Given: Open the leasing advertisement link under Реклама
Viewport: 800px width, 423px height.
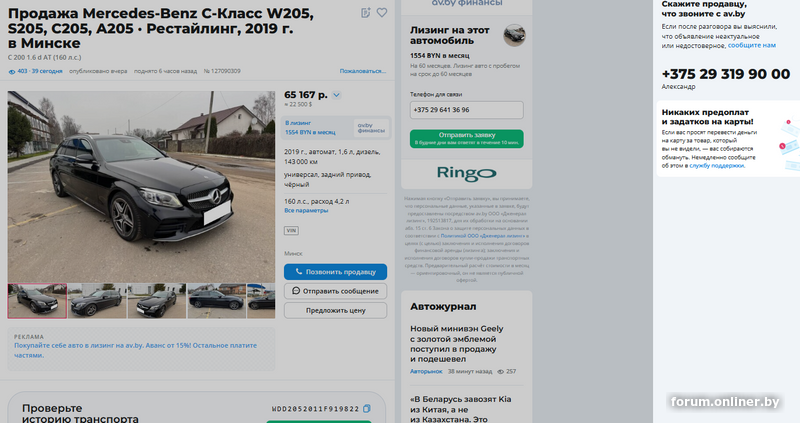Looking at the screenshot, I should coord(135,350).
